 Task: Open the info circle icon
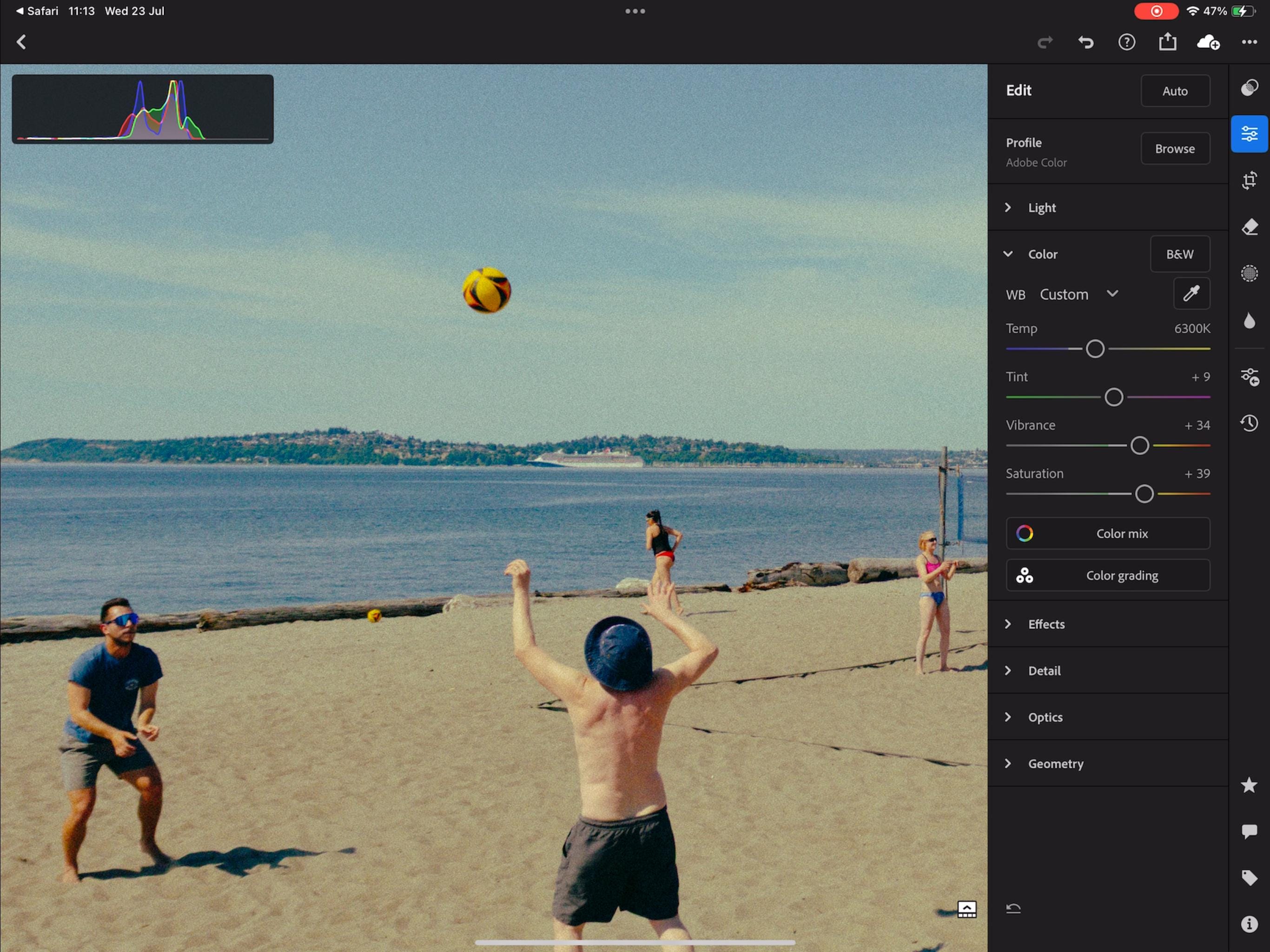point(1250,925)
